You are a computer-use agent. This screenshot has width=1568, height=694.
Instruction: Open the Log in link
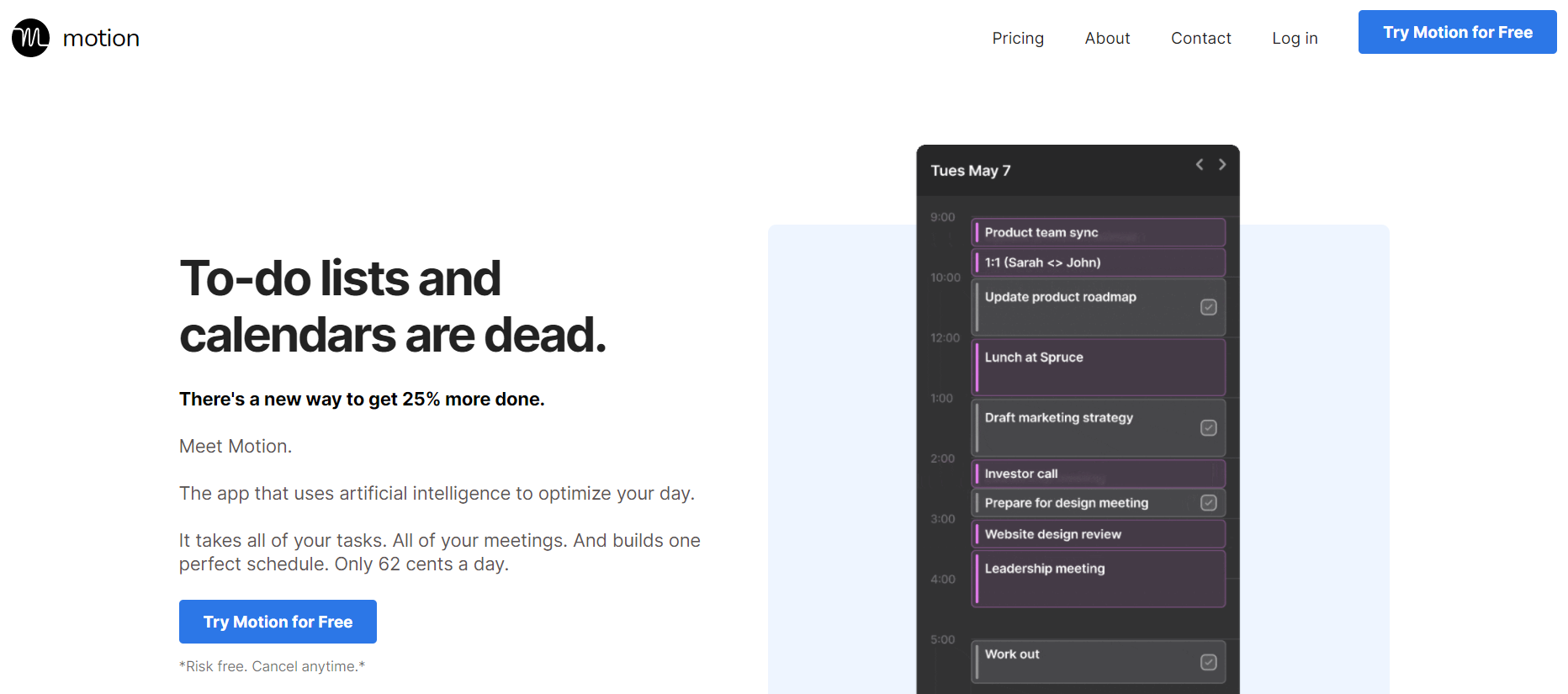click(x=1295, y=38)
